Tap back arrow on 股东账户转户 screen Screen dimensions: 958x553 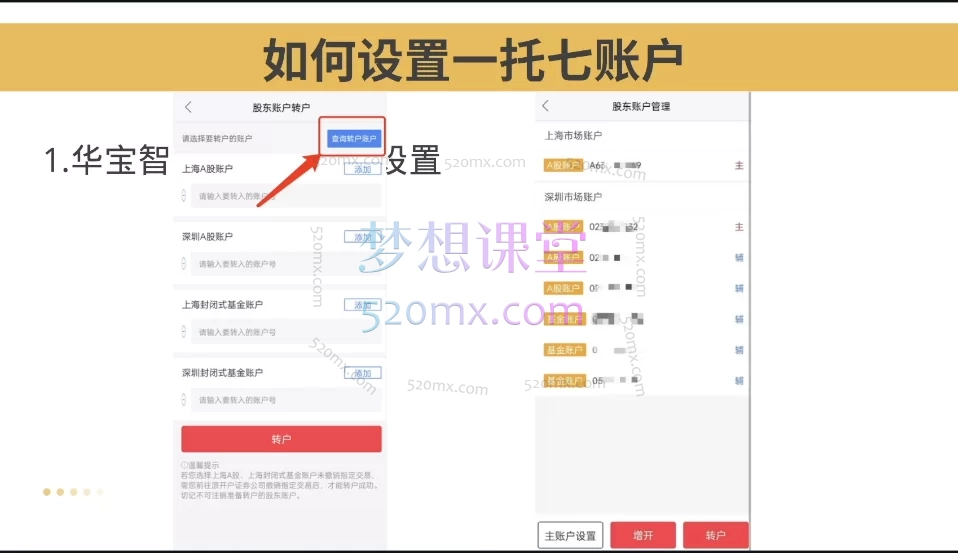pos(188,107)
